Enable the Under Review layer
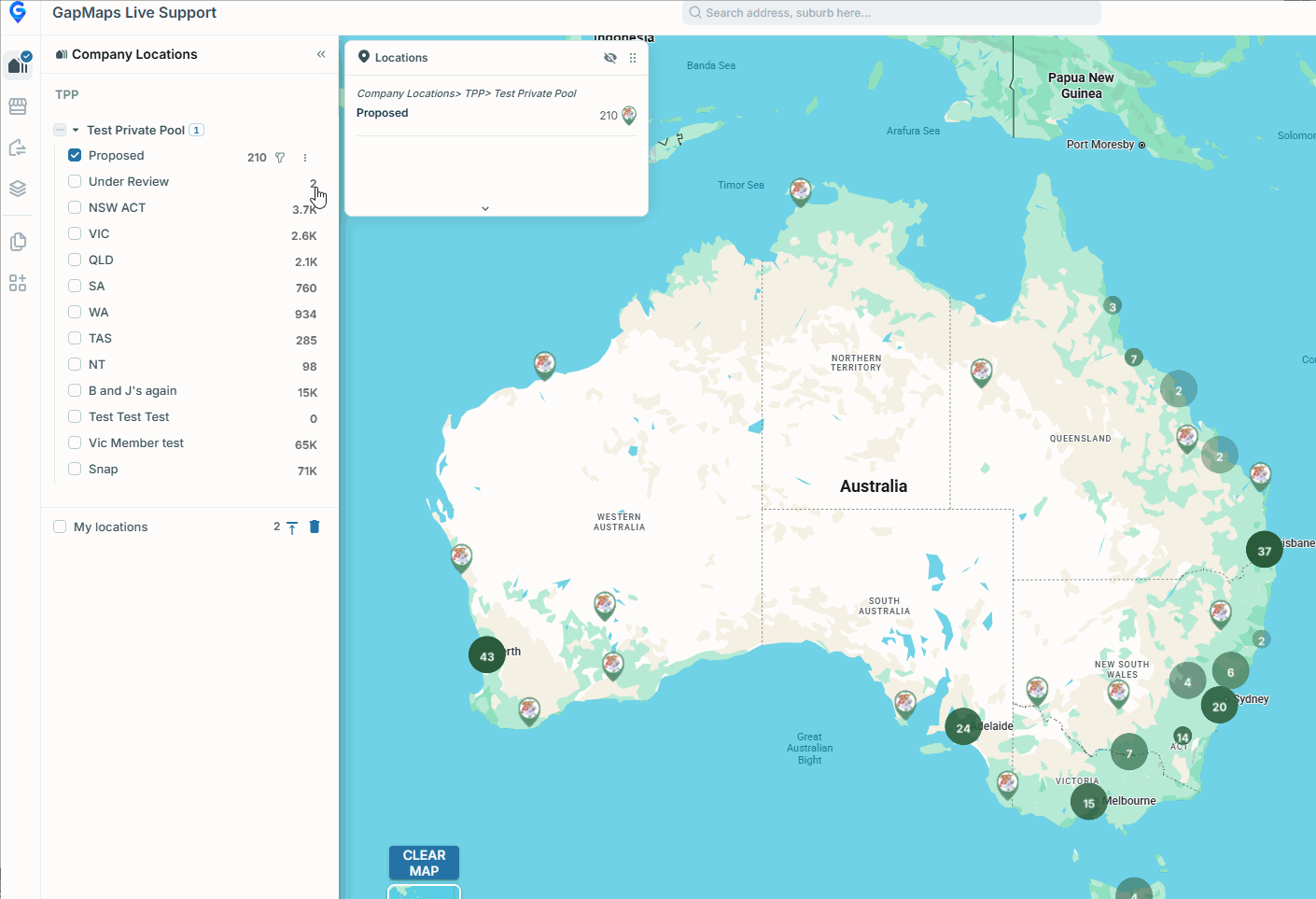 tap(75, 181)
